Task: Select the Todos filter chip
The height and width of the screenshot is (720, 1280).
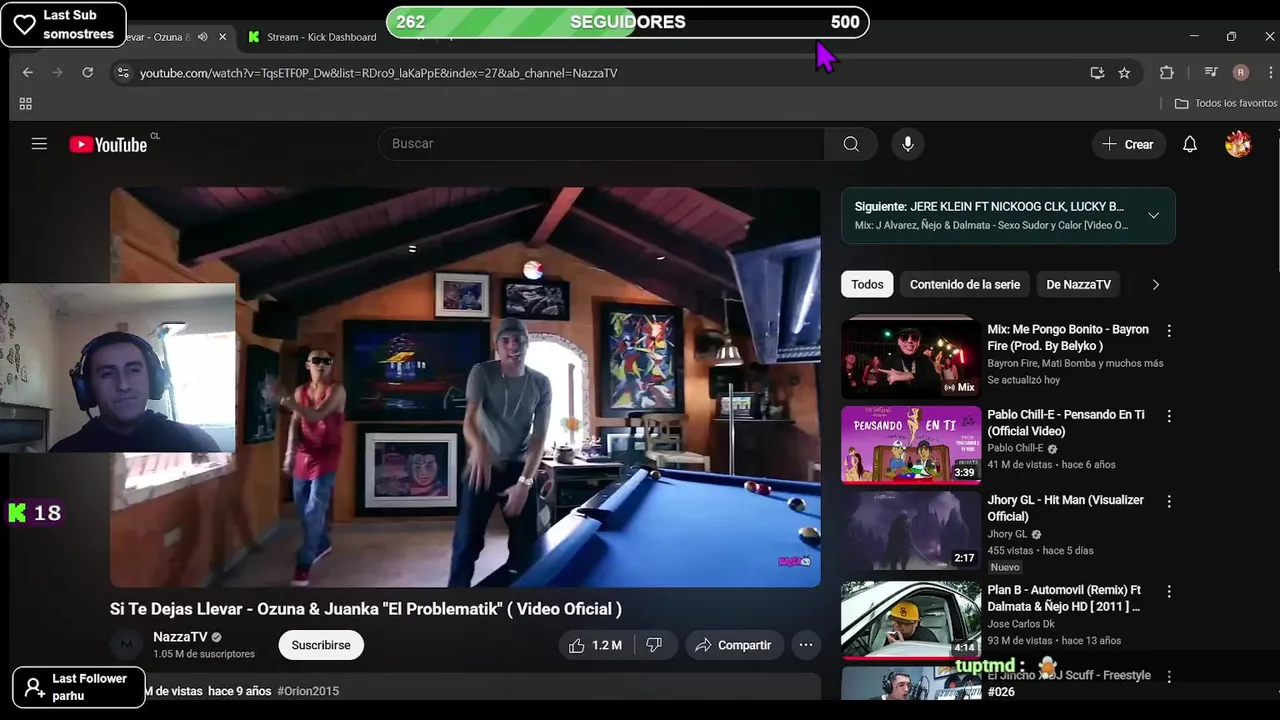Action: pyautogui.click(x=867, y=285)
